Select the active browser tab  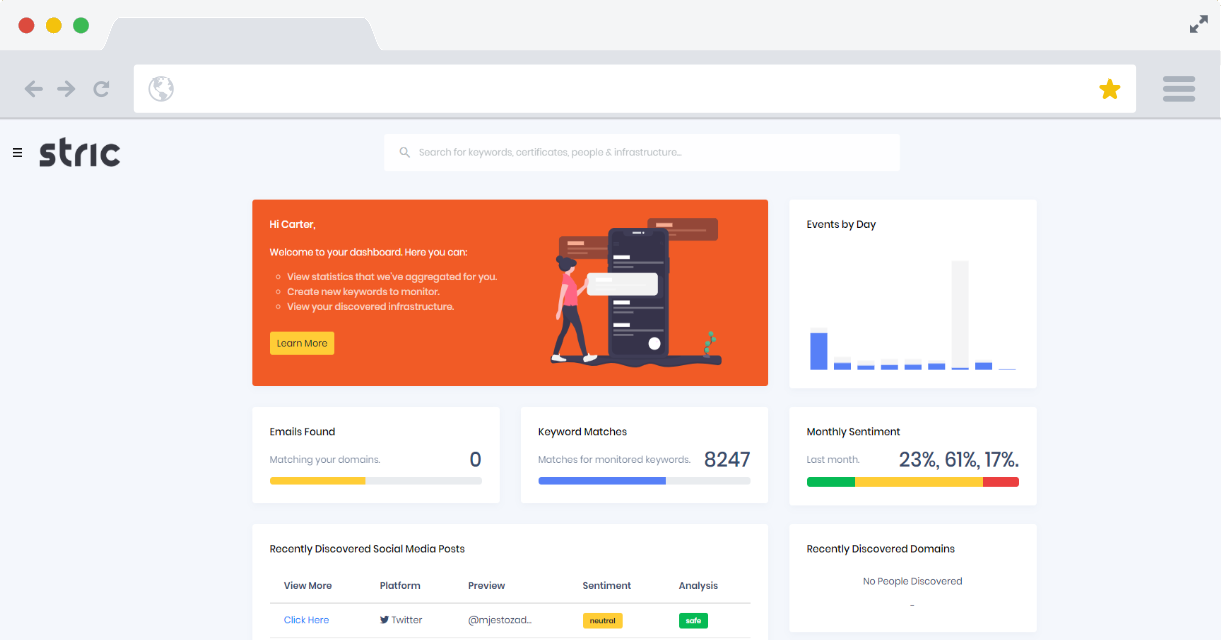tap(240, 33)
